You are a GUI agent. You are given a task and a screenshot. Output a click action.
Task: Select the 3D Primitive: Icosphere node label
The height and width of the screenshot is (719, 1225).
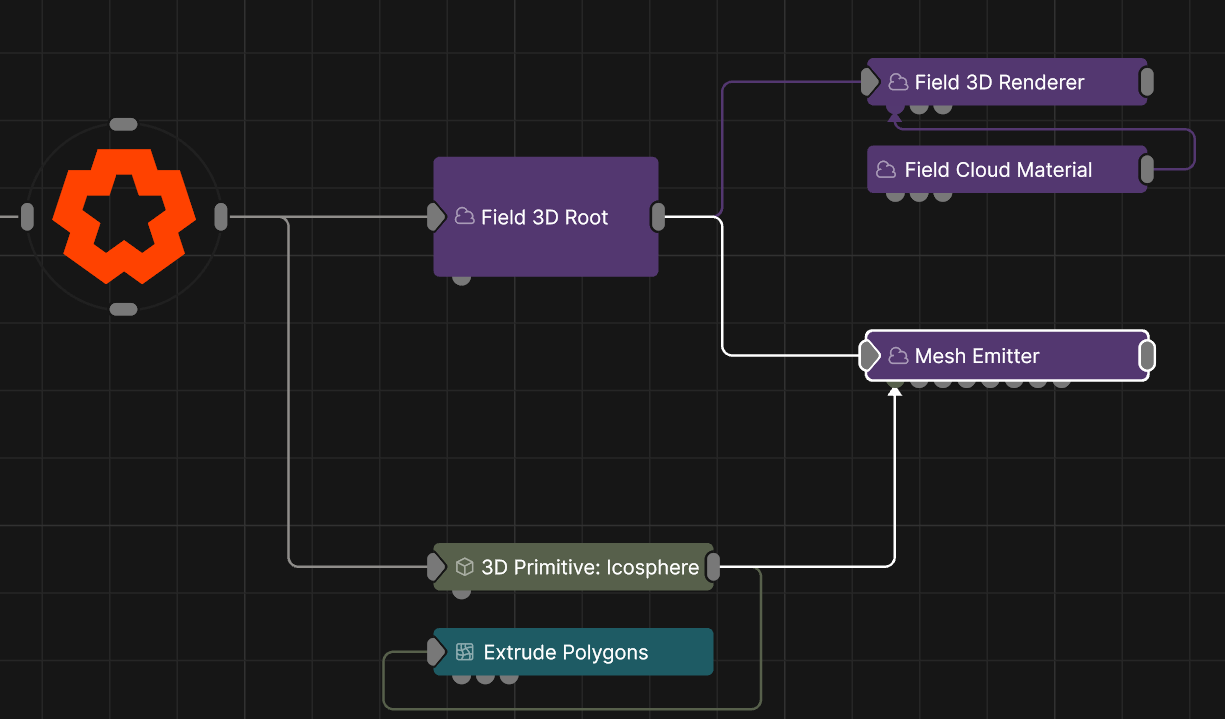(x=590, y=567)
